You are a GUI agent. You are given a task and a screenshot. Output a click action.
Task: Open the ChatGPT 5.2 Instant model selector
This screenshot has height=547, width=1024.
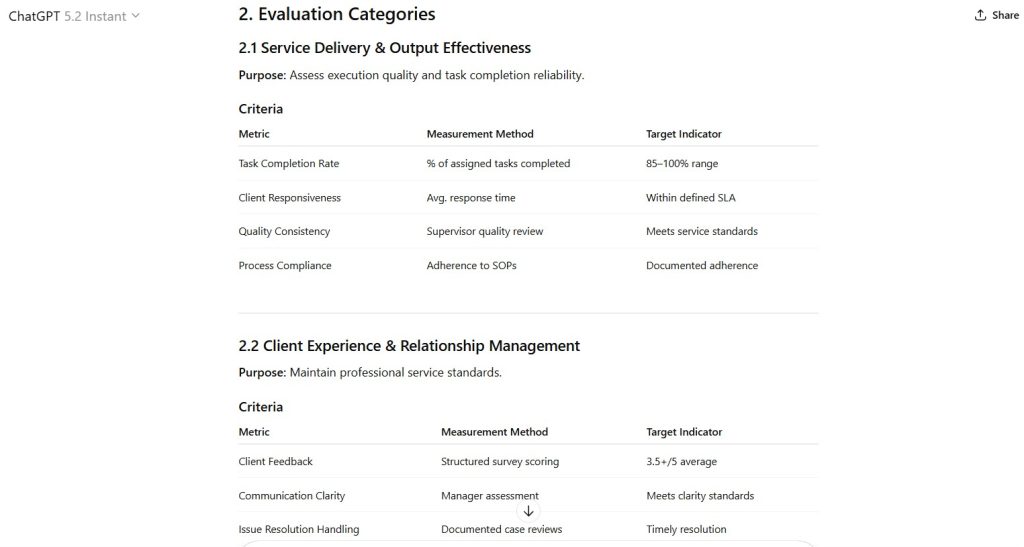pyautogui.click(x=75, y=16)
